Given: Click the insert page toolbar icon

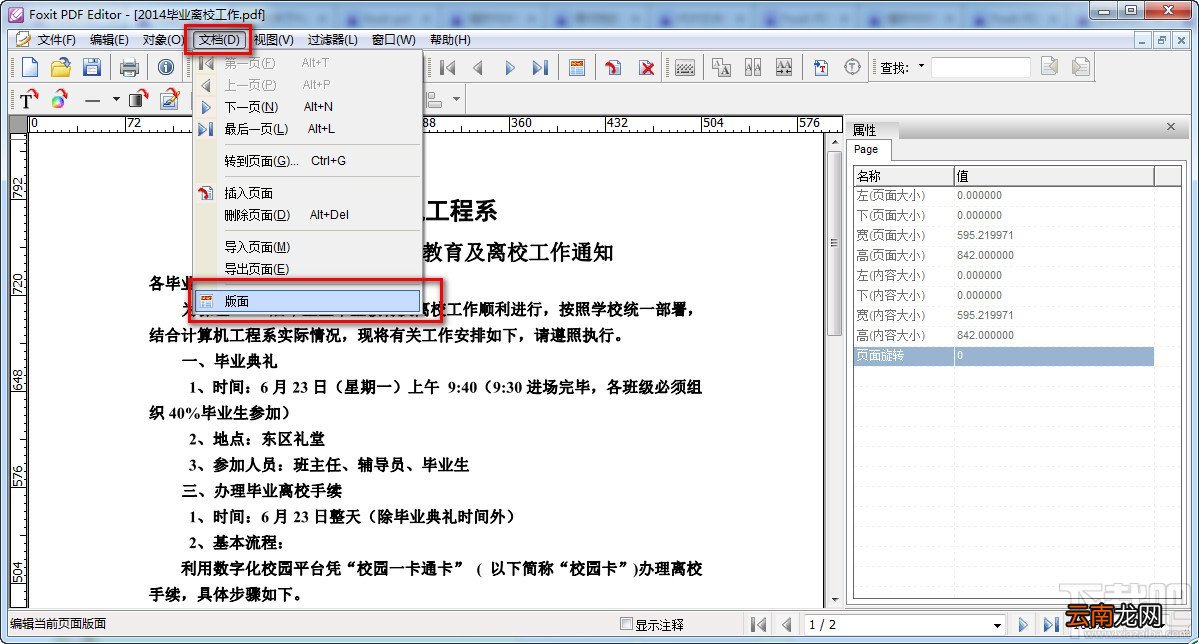Looking at the screenshot, I should click(x=612, y=68).
